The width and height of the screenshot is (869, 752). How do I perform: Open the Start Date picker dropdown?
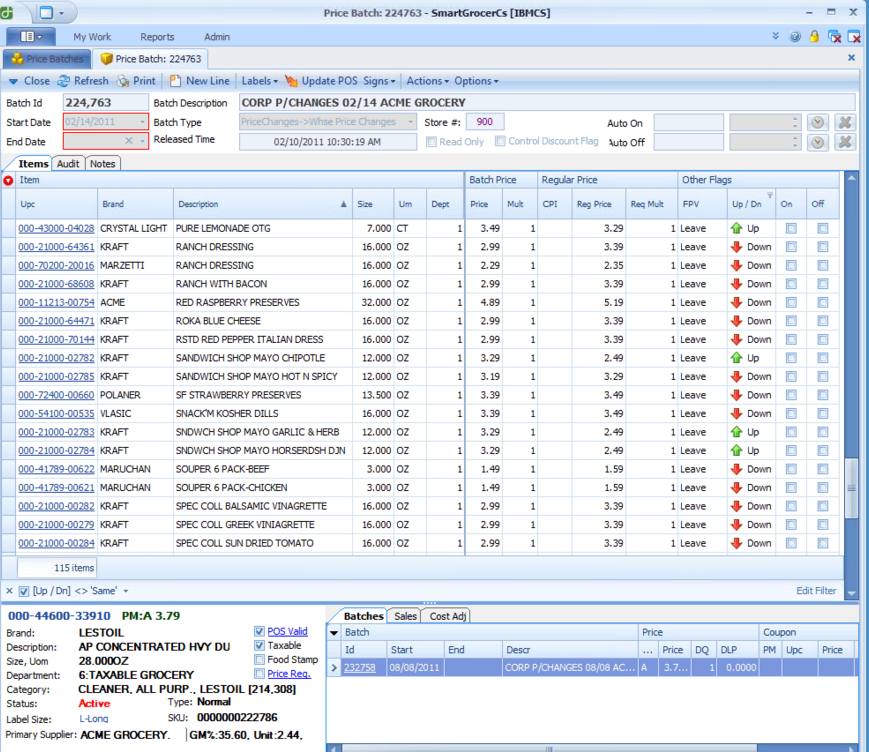tap(142, 122)
